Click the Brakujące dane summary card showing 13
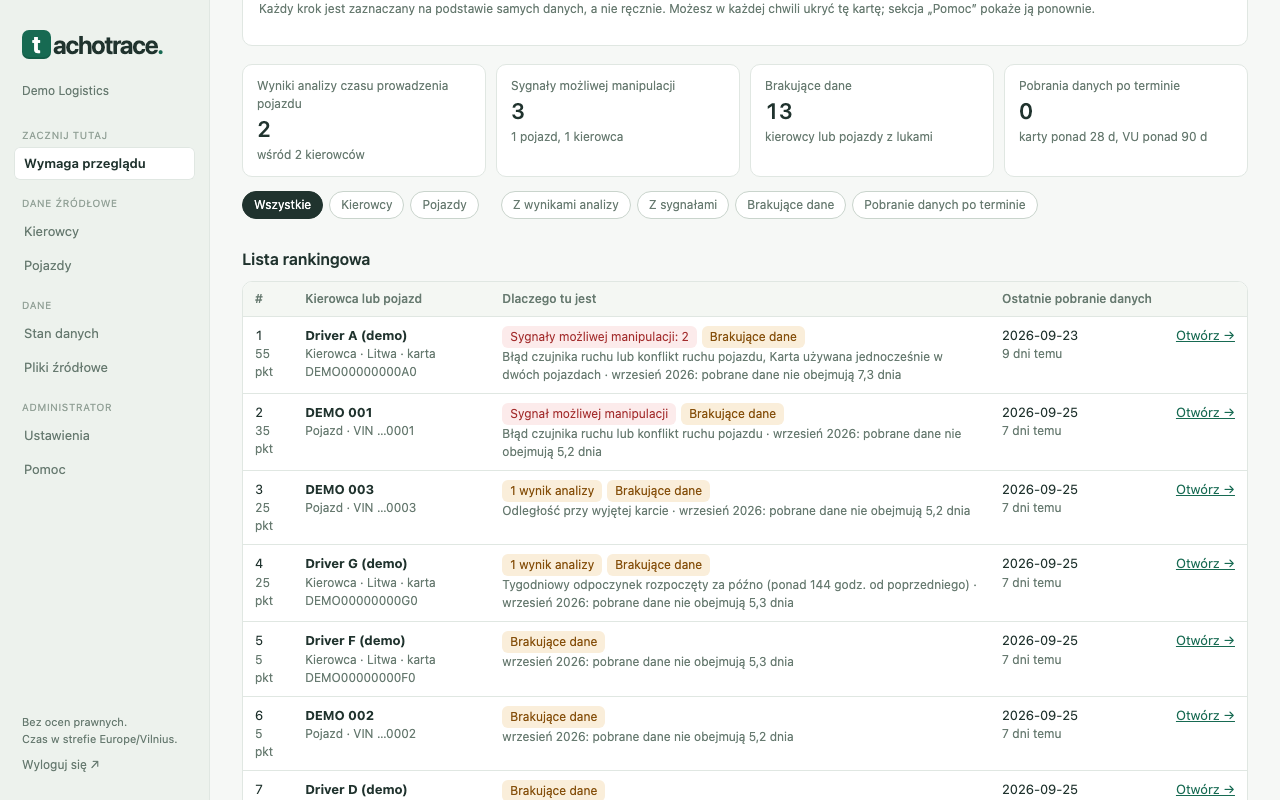Screen dimensions: 1280x800 point(872,120)
